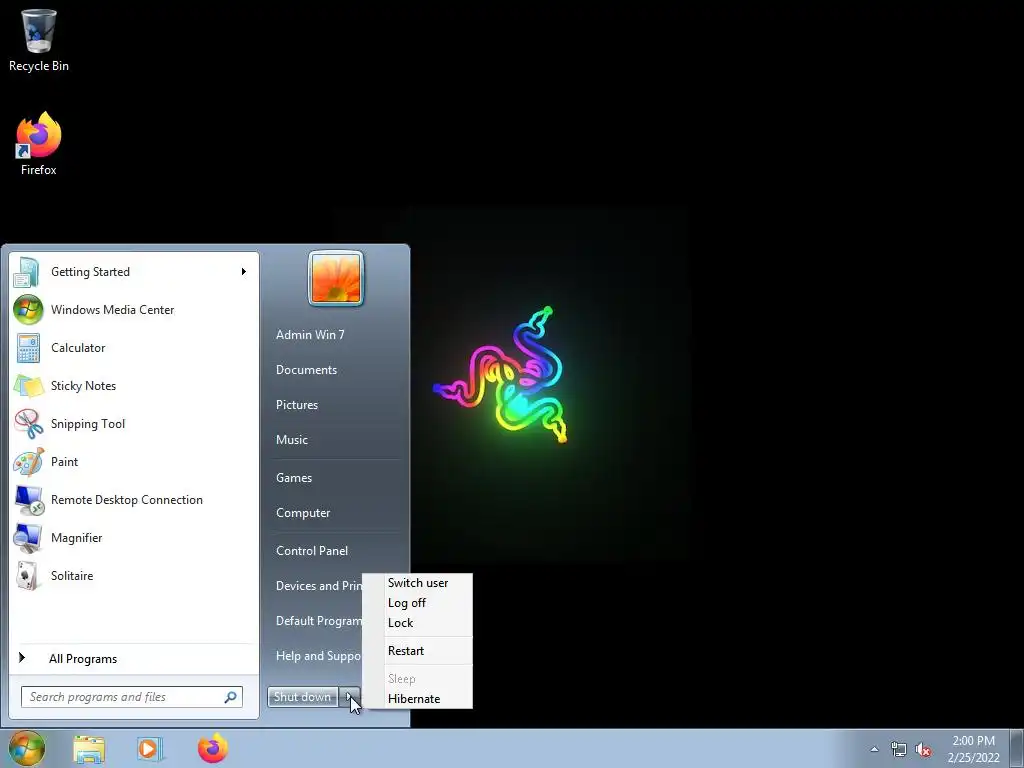Viewport: 1024px width, 768px height.
Task: Click the network status tray icon
Action: [899, 749]
